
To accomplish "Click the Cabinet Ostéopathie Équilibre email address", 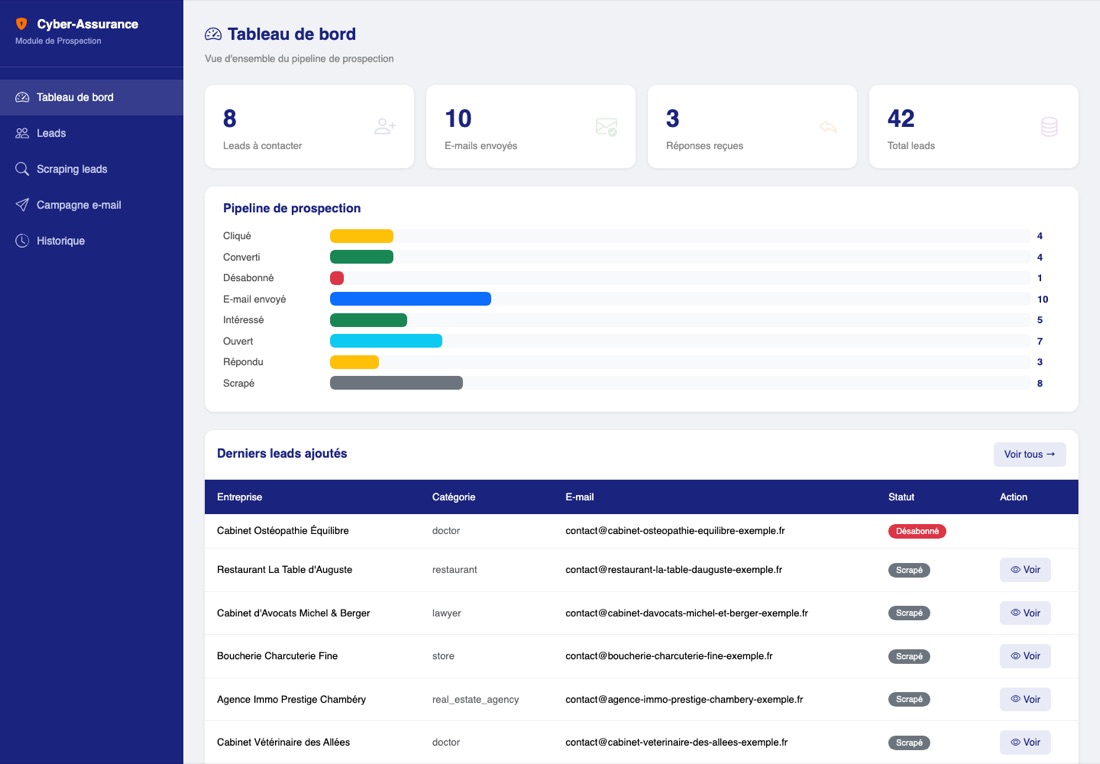I will 675,531.
